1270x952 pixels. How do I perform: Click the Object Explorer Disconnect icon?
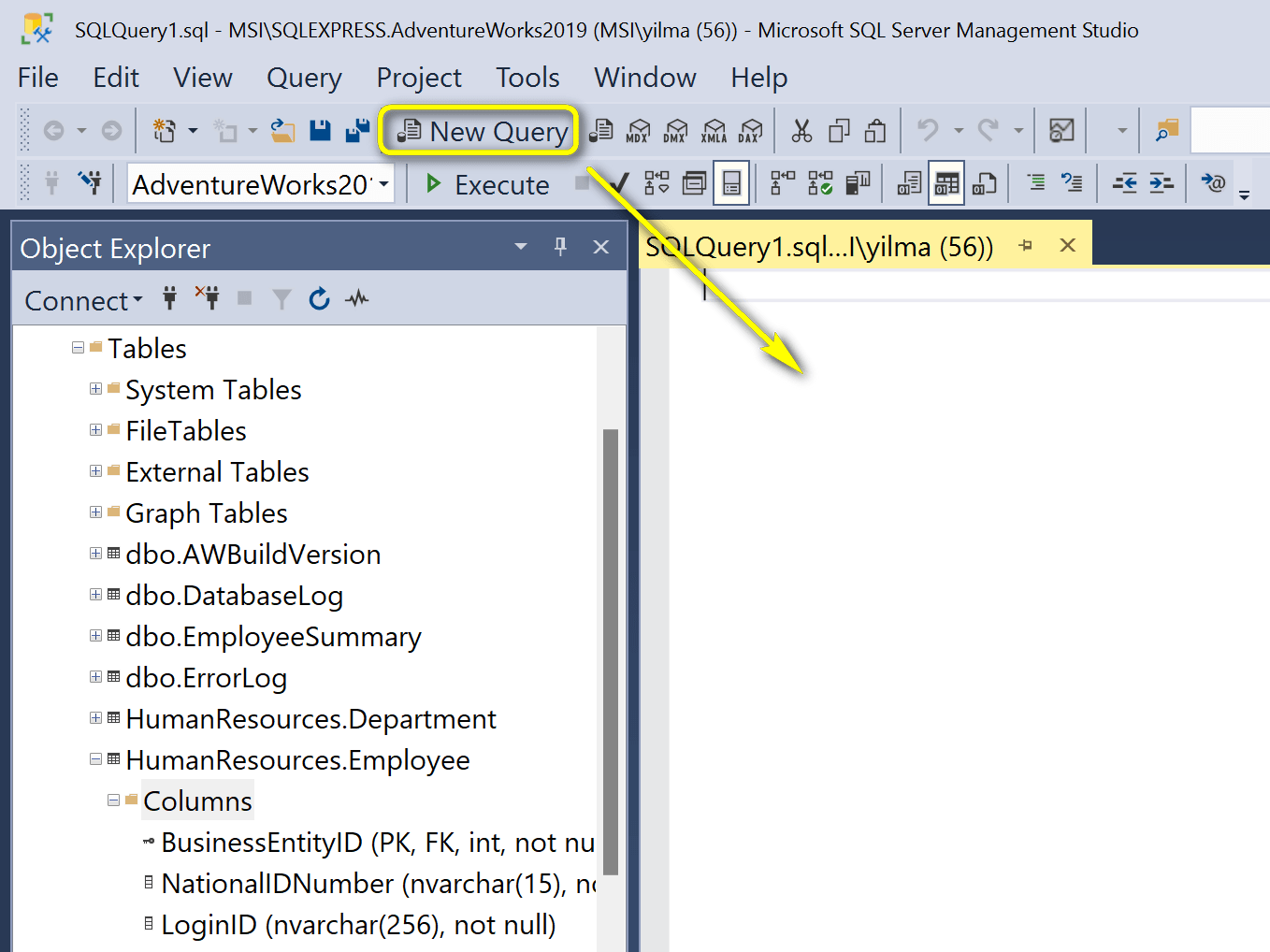(207, 298)
